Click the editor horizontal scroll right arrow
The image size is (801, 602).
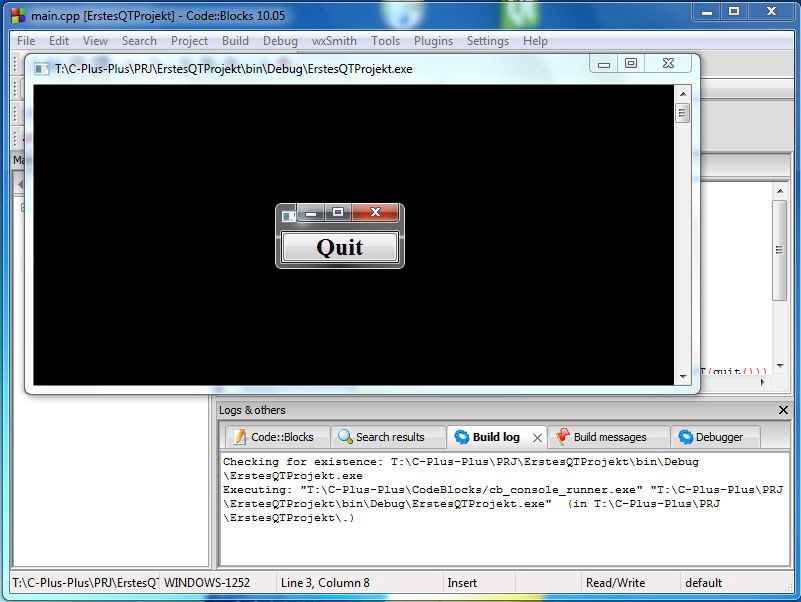(763, 382)
